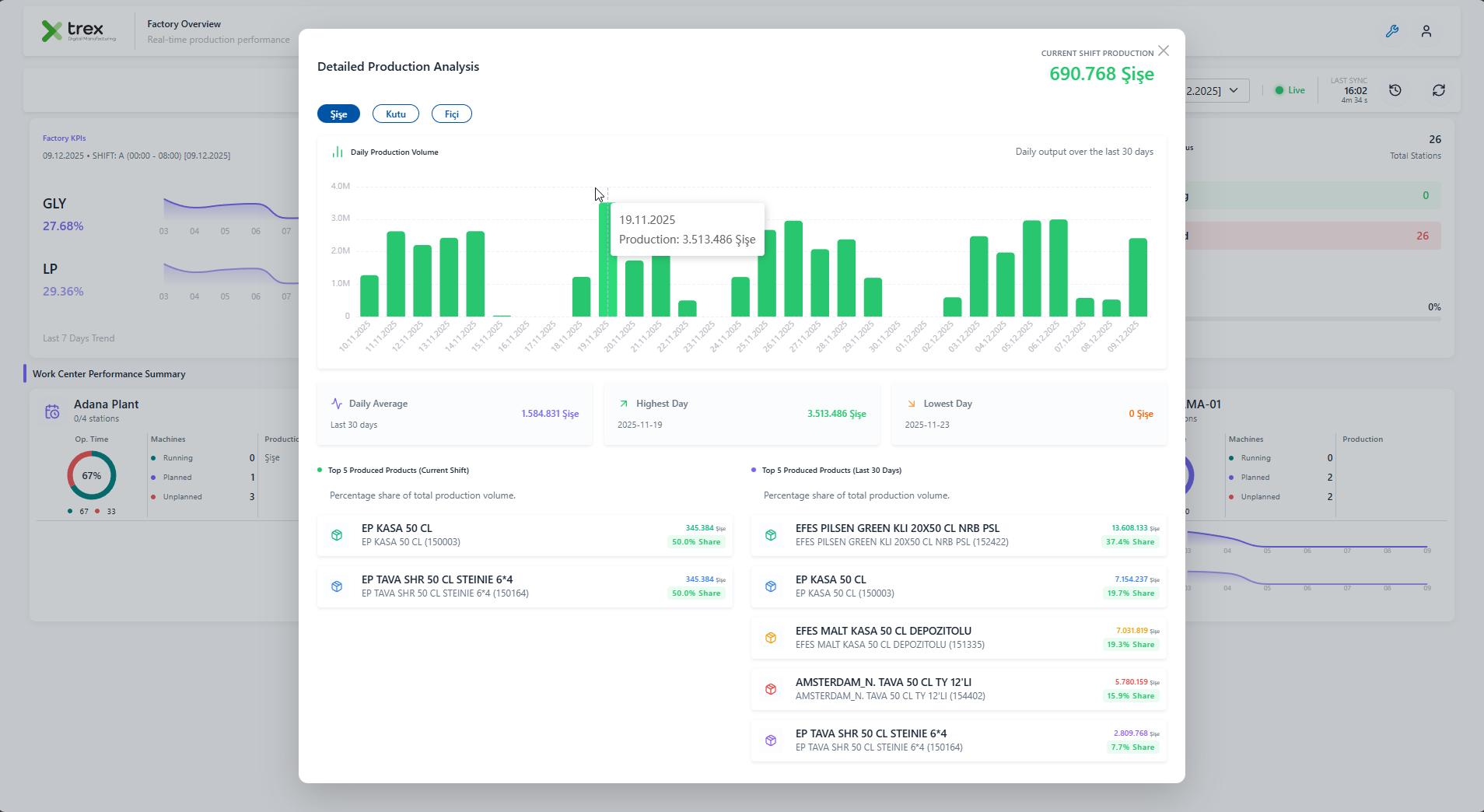
Task: Click the Highest Day arrow icon
Action: tap(624, 404)
